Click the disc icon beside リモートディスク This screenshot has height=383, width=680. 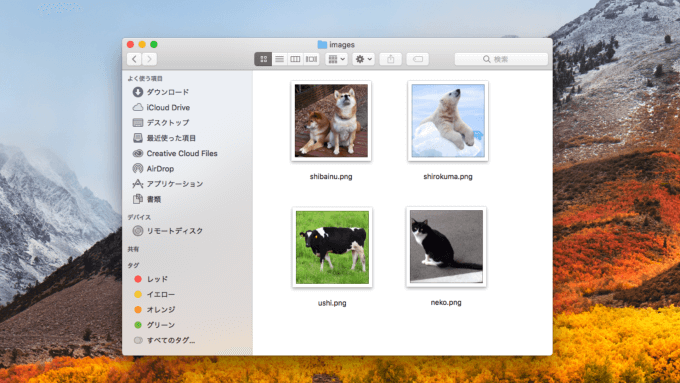coord(137,231)
